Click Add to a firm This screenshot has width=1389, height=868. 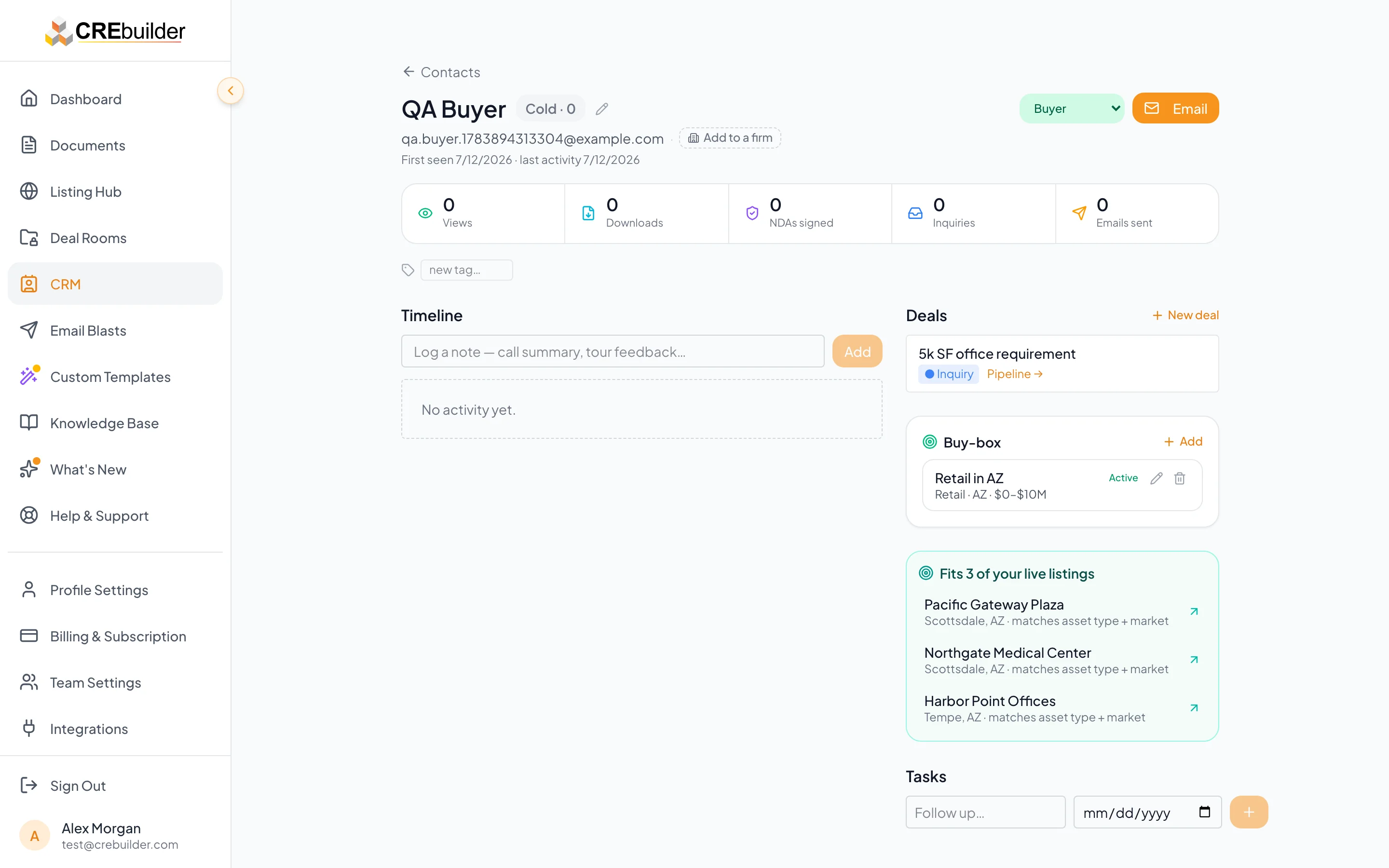click(730, 138)
